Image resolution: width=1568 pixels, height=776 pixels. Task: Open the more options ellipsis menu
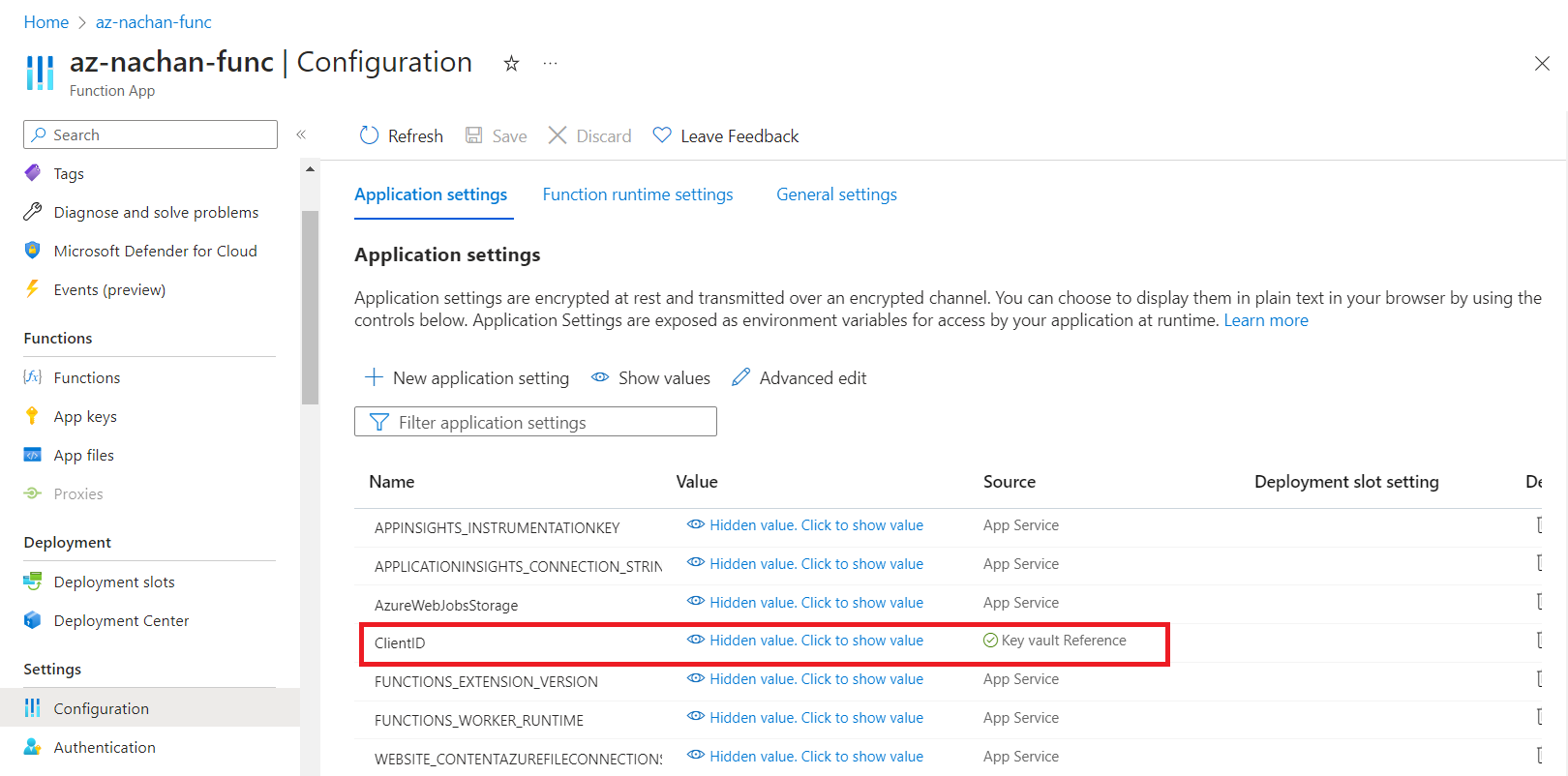pyautogui.click(x=550, y=64)
